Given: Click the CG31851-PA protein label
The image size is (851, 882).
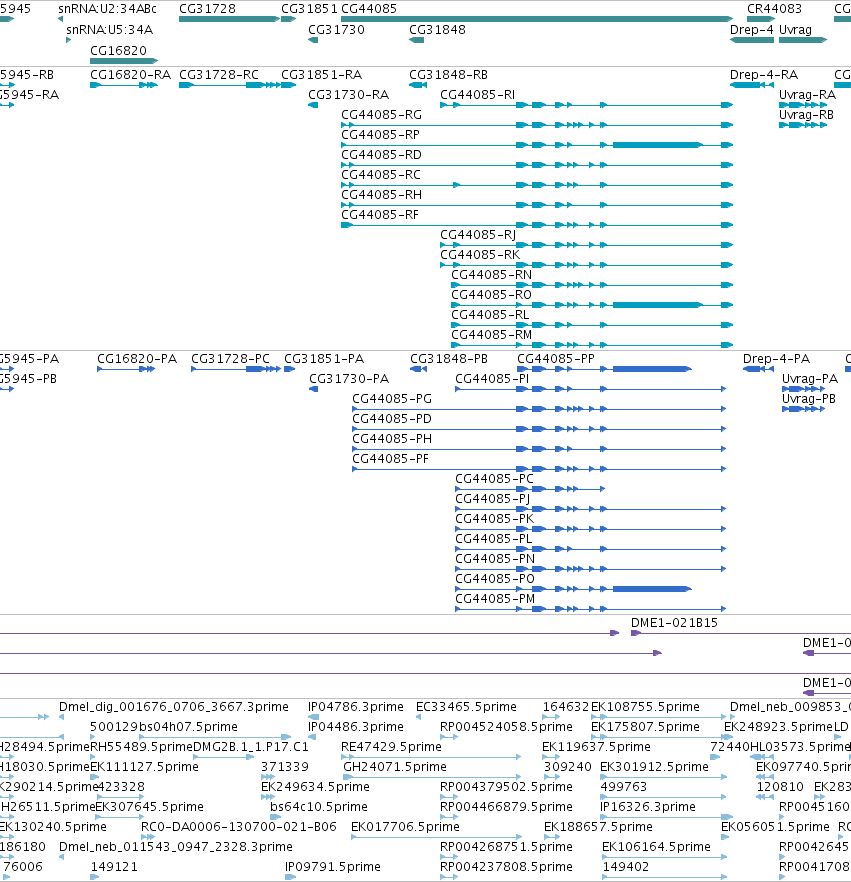Looking at the screenshot, I should pyautogui.click(x=324, y=359).
